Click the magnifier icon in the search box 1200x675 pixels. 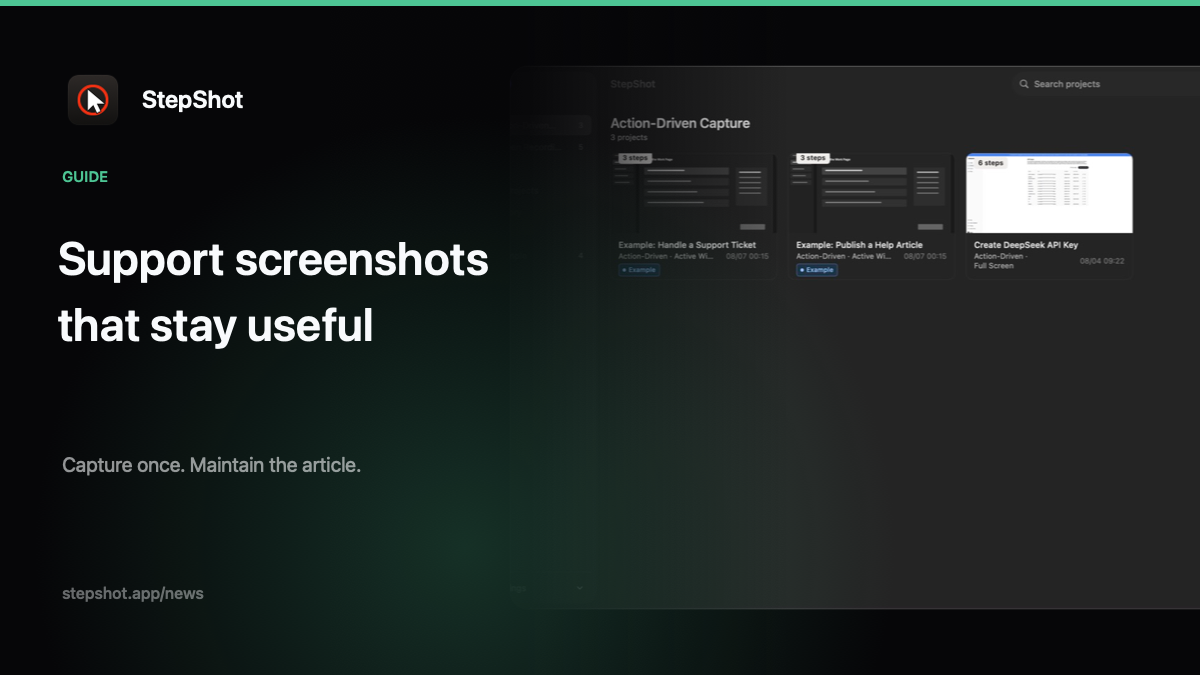pyautogui.click(x=1024, y=84)
